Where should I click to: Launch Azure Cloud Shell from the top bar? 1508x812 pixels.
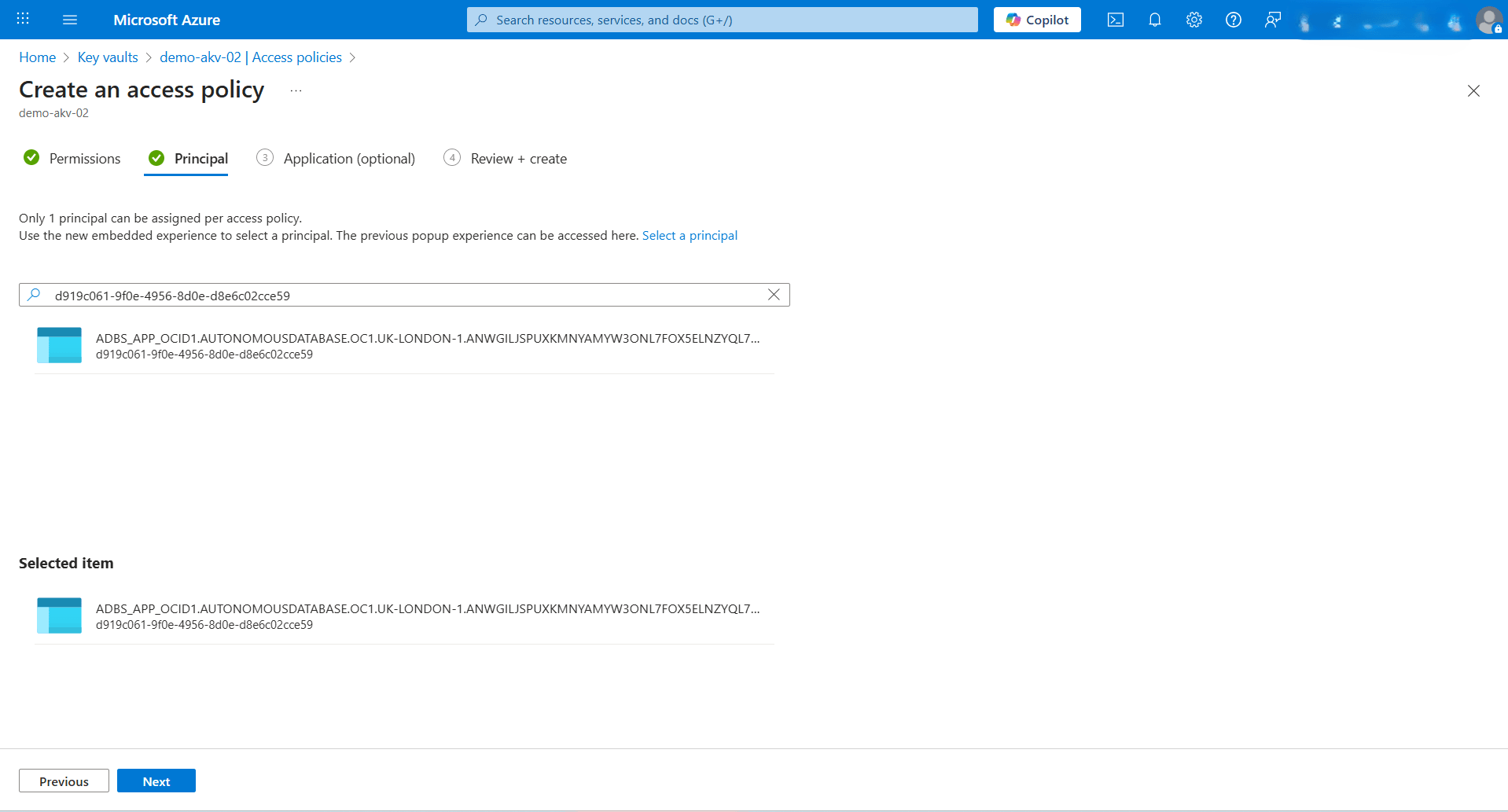1115,20
